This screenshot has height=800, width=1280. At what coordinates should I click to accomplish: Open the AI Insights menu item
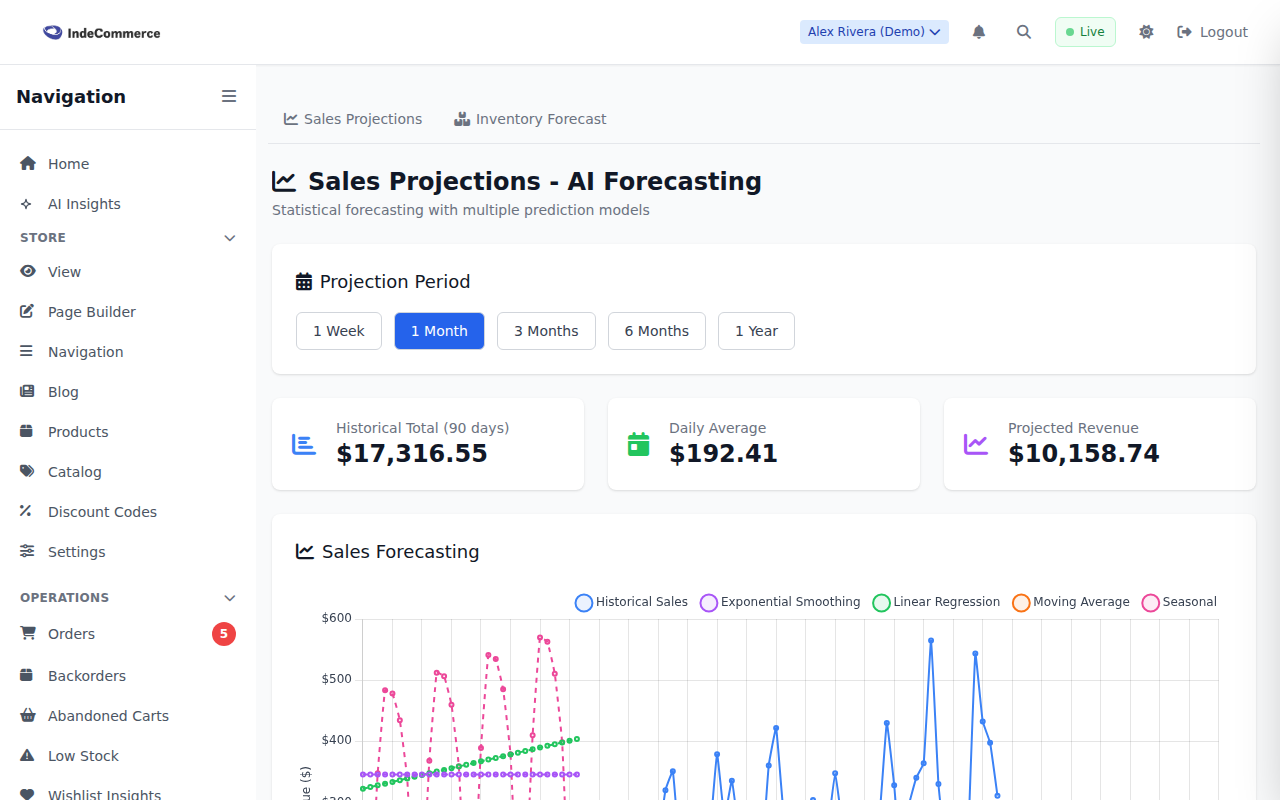coord(128,204)
